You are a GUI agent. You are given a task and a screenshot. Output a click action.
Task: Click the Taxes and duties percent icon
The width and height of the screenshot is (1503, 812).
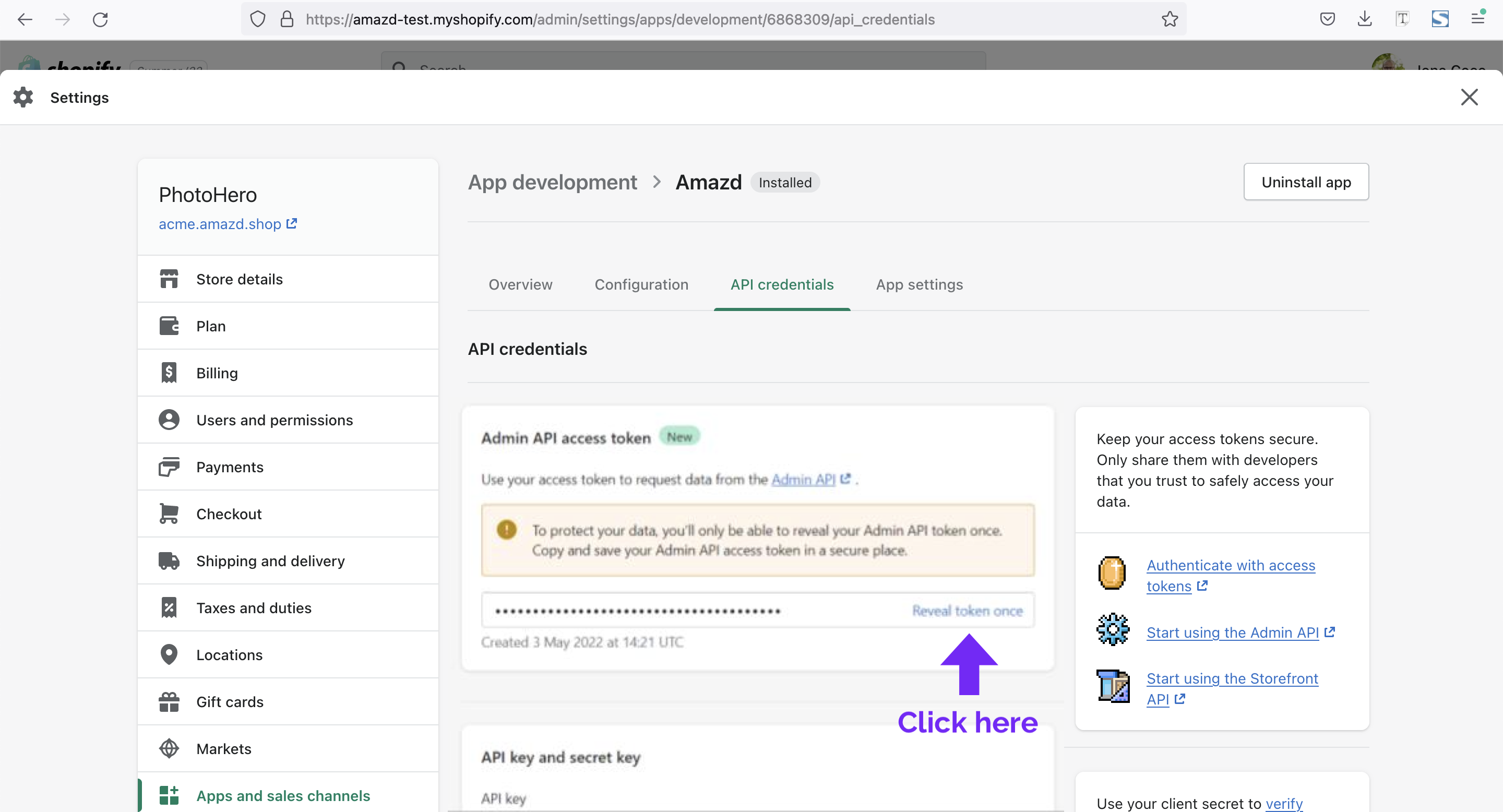click(169, 607)
